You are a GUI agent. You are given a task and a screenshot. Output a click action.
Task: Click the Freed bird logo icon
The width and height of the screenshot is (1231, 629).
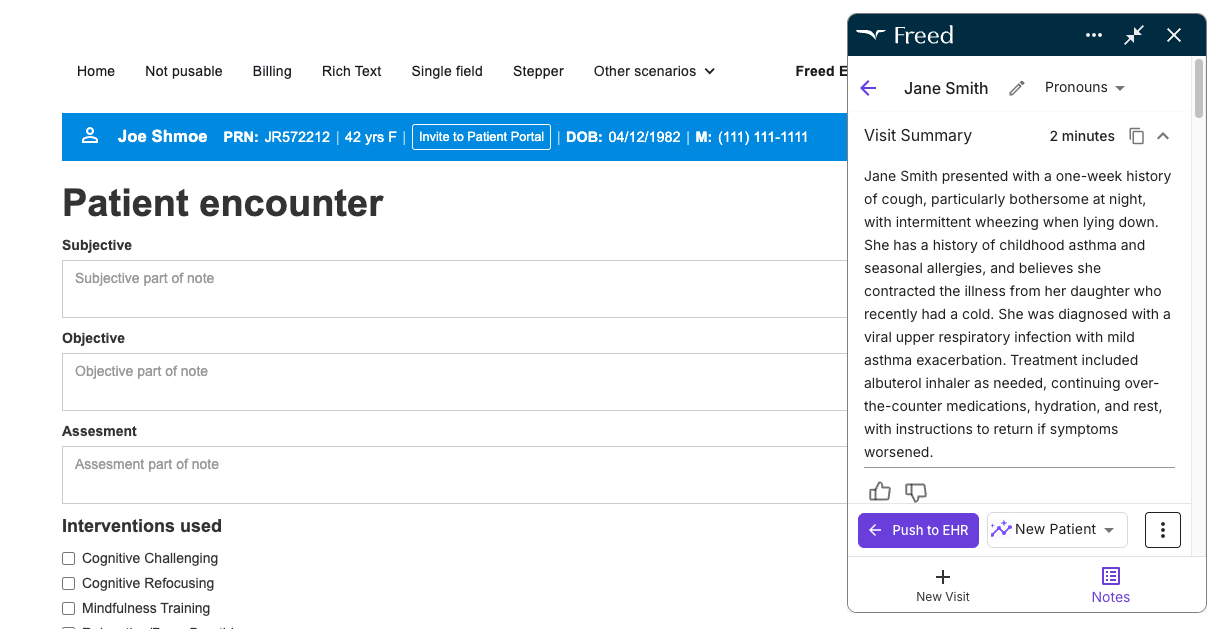(872, 34)
